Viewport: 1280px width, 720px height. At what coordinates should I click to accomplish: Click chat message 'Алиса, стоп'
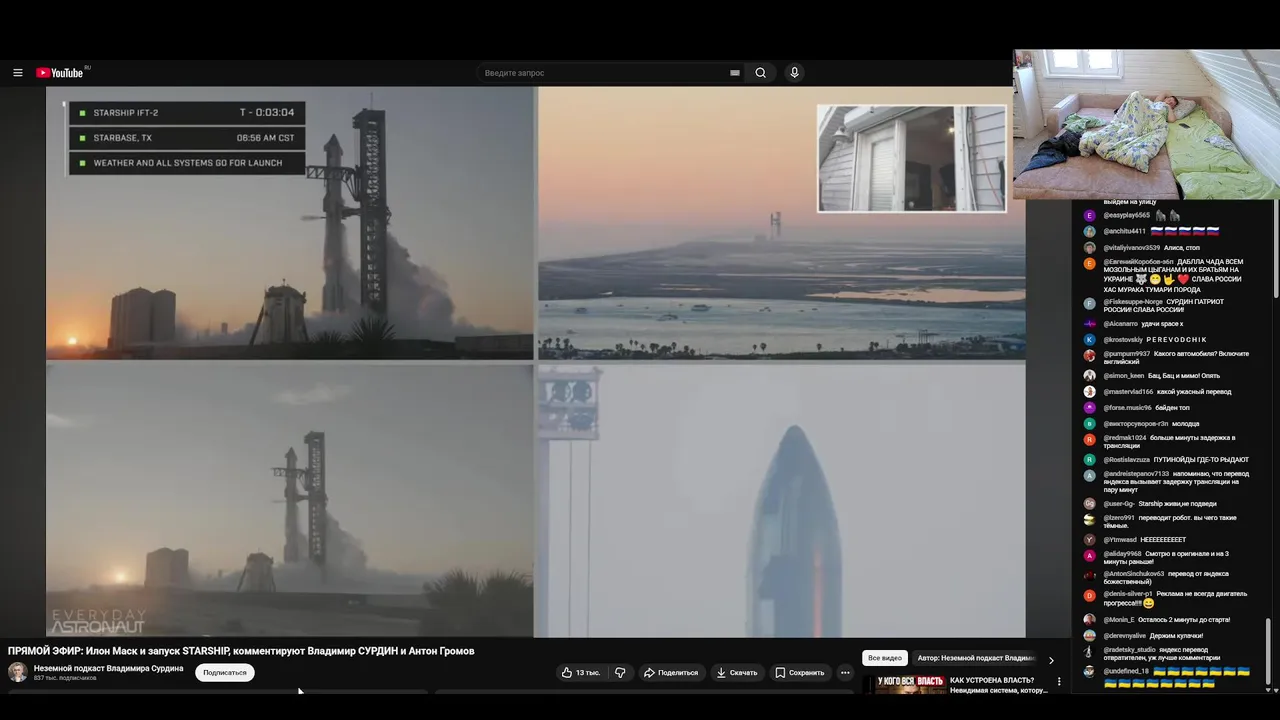coord(1181,248)
